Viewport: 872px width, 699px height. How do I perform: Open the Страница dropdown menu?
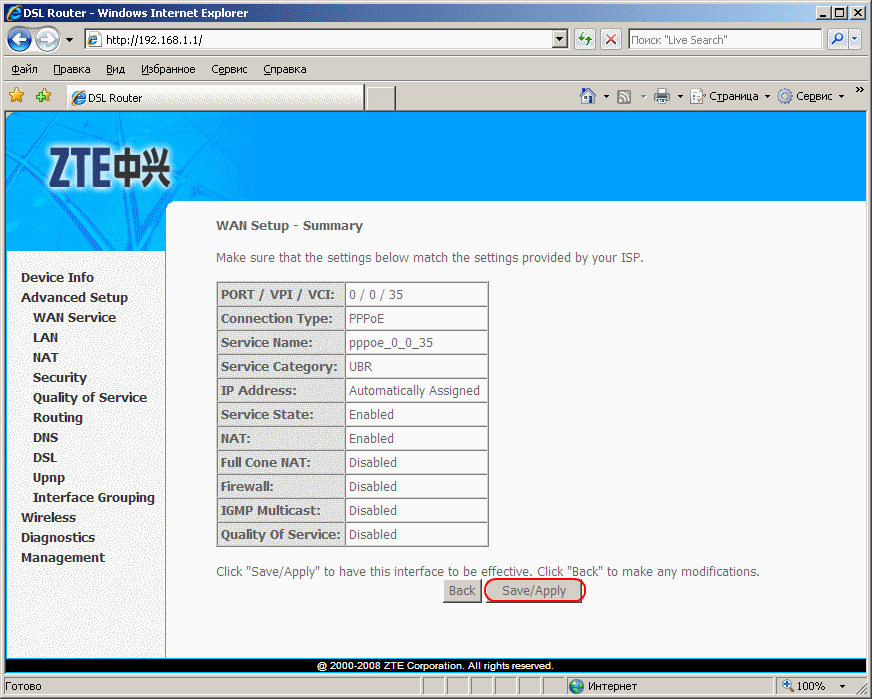tap(730, 97)
